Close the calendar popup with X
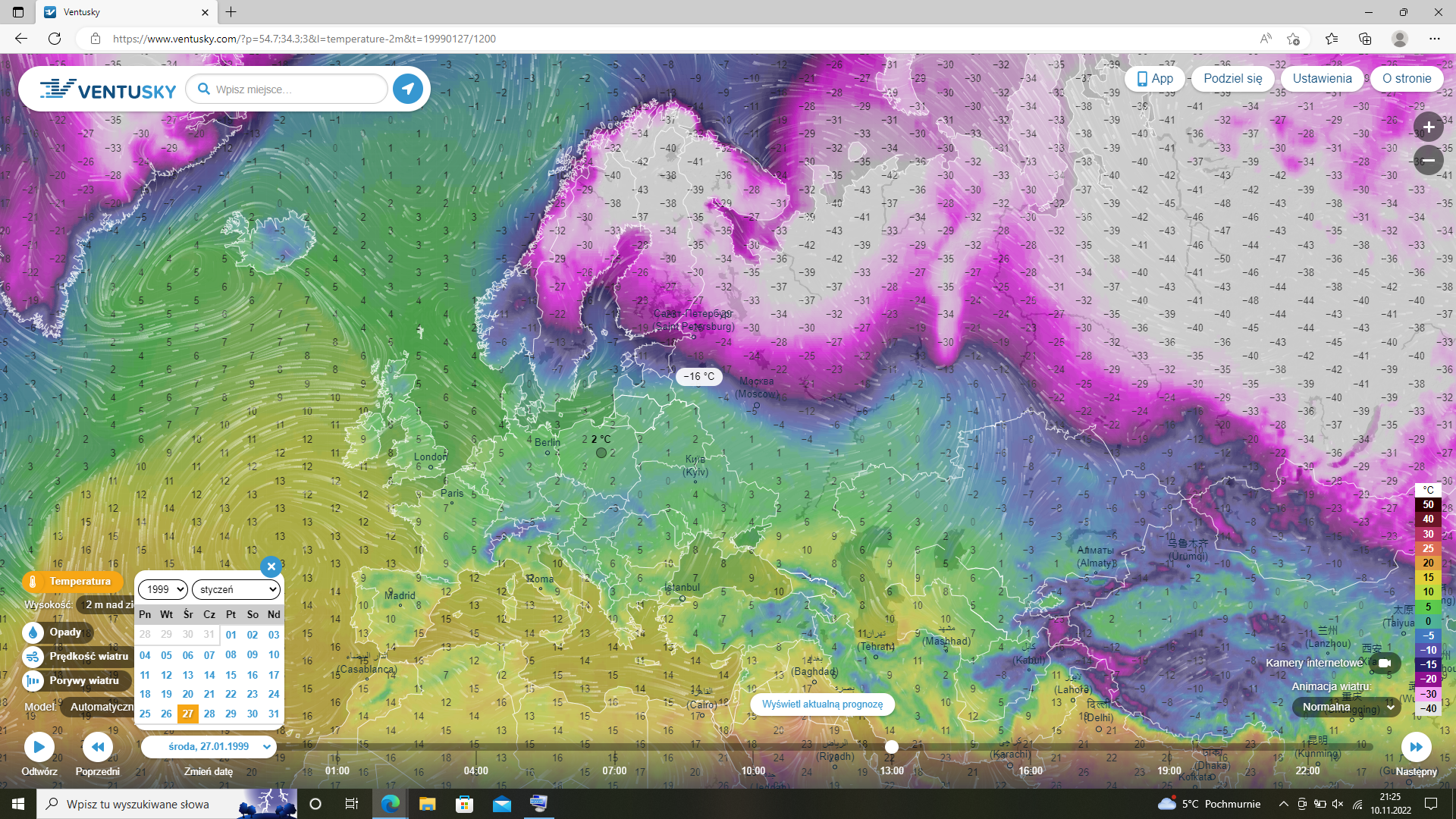Image resolution: width=1456 pixels, height=819 pixels. (271, 566)
